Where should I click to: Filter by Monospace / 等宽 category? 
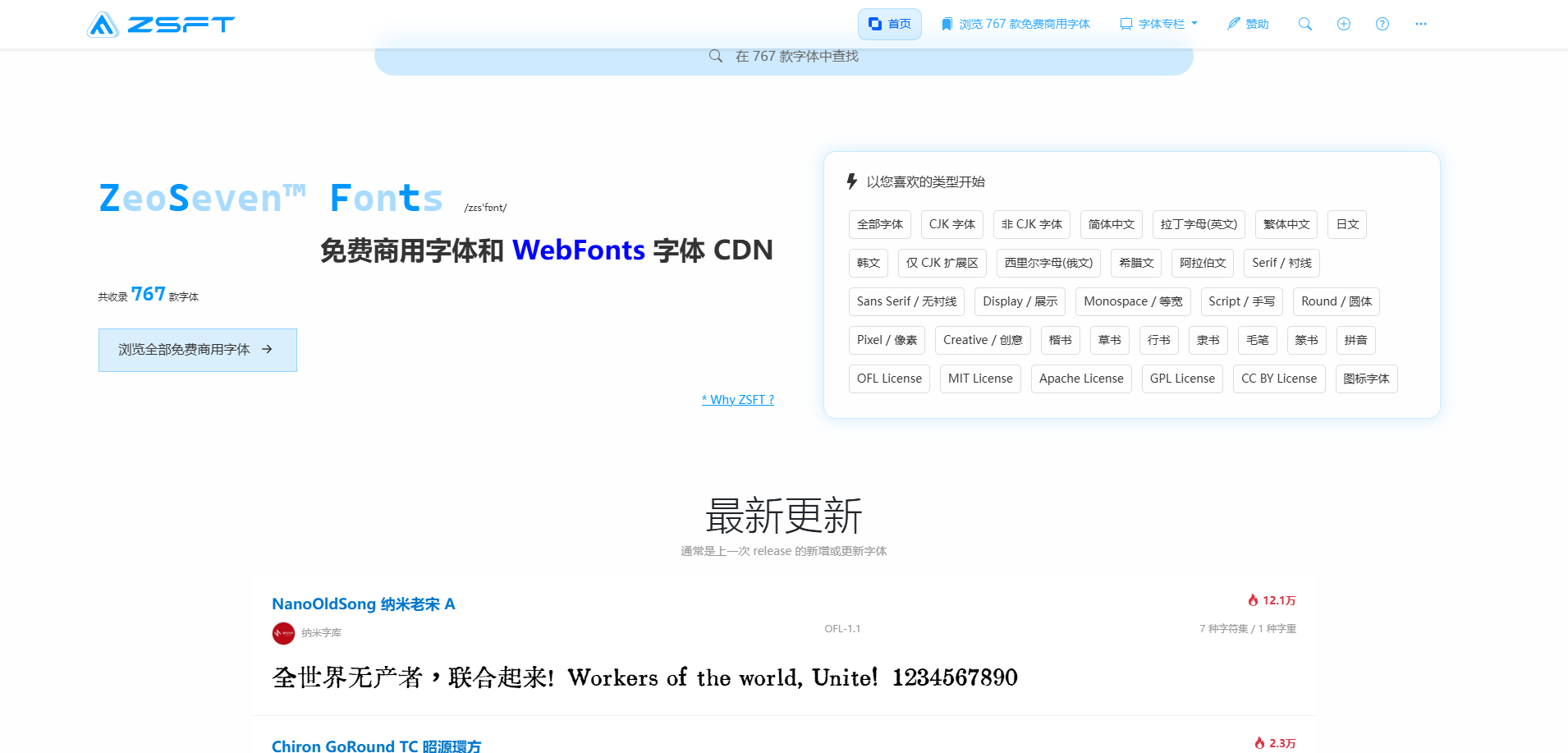click(x=1133, y=301)
